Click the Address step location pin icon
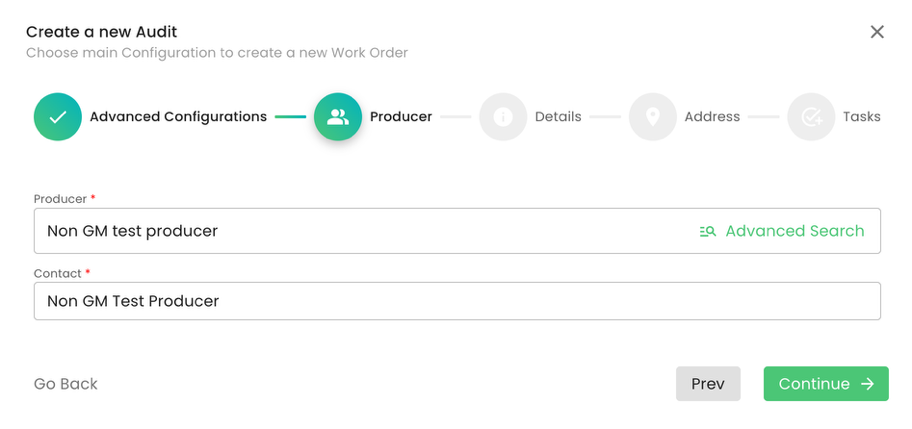The width and height of the screenshot is (912, 429). point(653,117)
